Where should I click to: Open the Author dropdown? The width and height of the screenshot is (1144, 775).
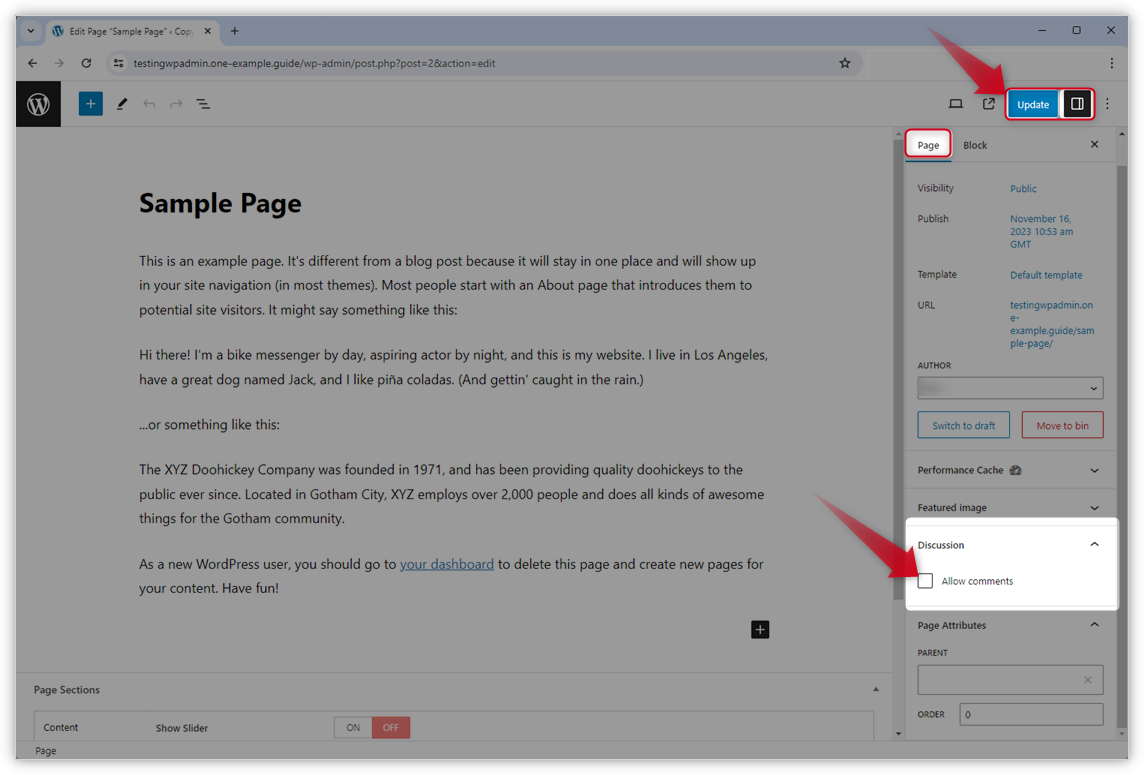(1010, 387)
